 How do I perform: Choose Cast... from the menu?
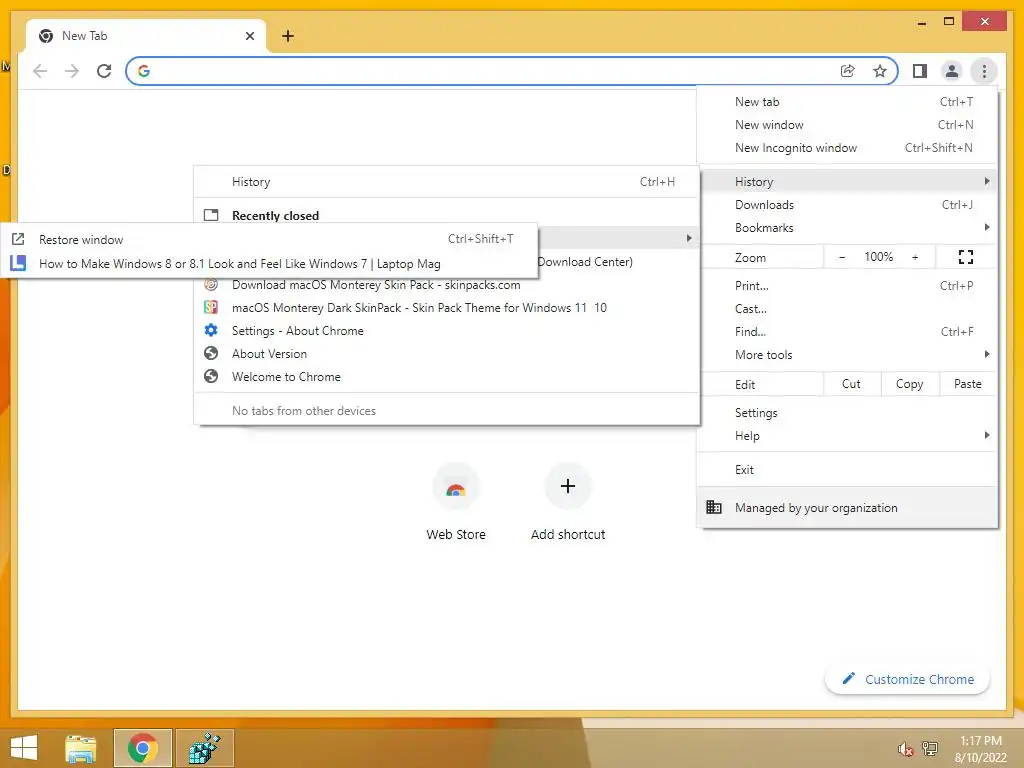click(847, 308)
